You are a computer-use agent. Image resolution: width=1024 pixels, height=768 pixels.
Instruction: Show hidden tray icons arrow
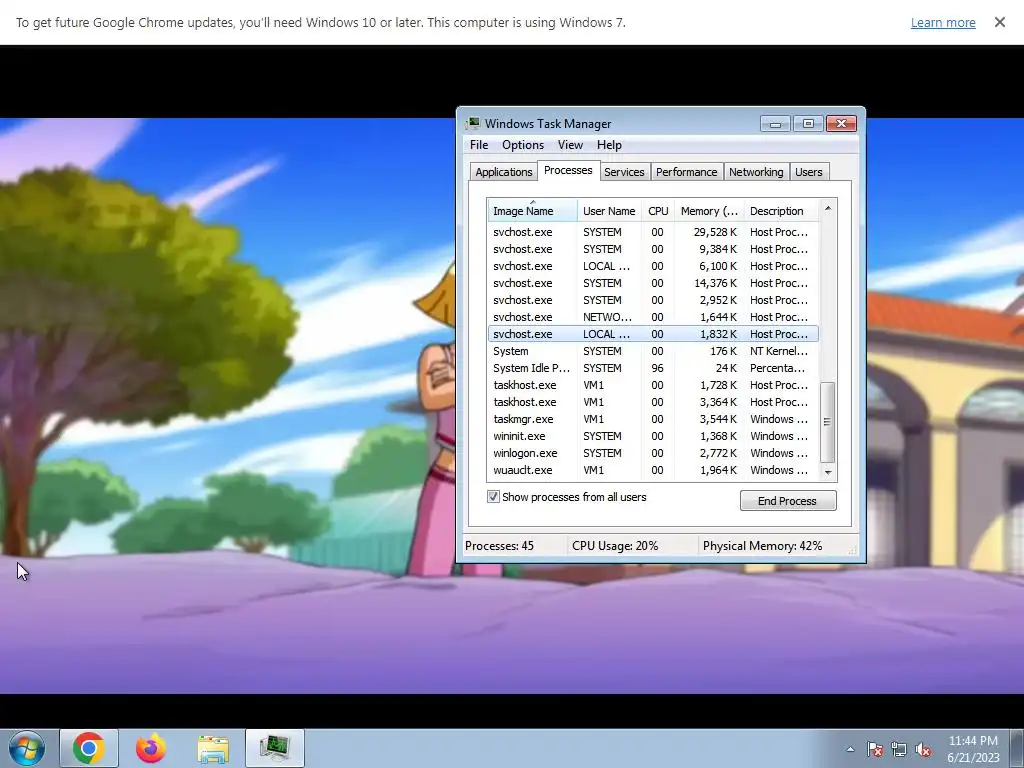850,749
